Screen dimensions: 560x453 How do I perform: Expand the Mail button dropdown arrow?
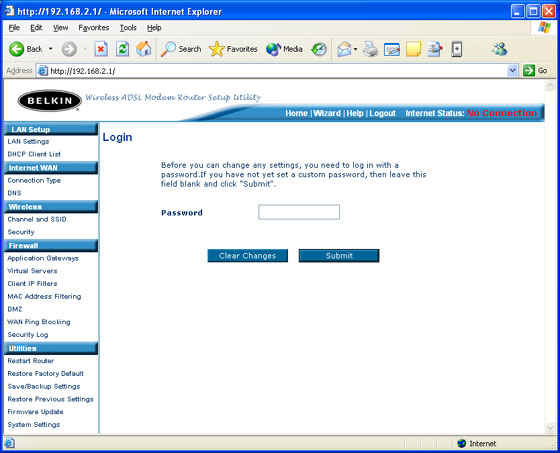pos(356,49)
